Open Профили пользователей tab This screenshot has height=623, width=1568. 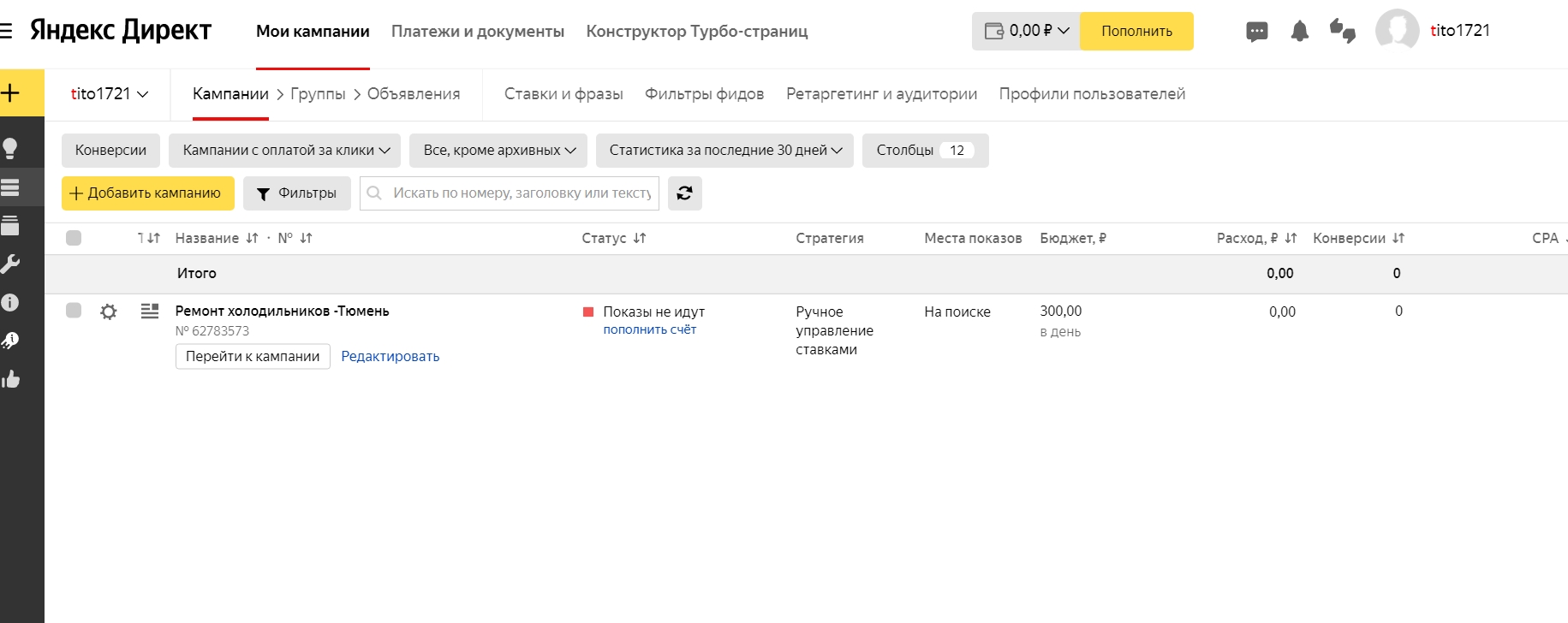coord(1092,94)
